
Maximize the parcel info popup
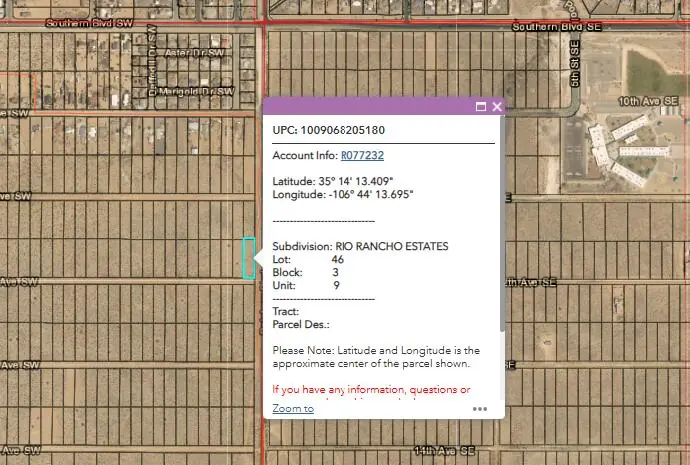pos(481,107)
